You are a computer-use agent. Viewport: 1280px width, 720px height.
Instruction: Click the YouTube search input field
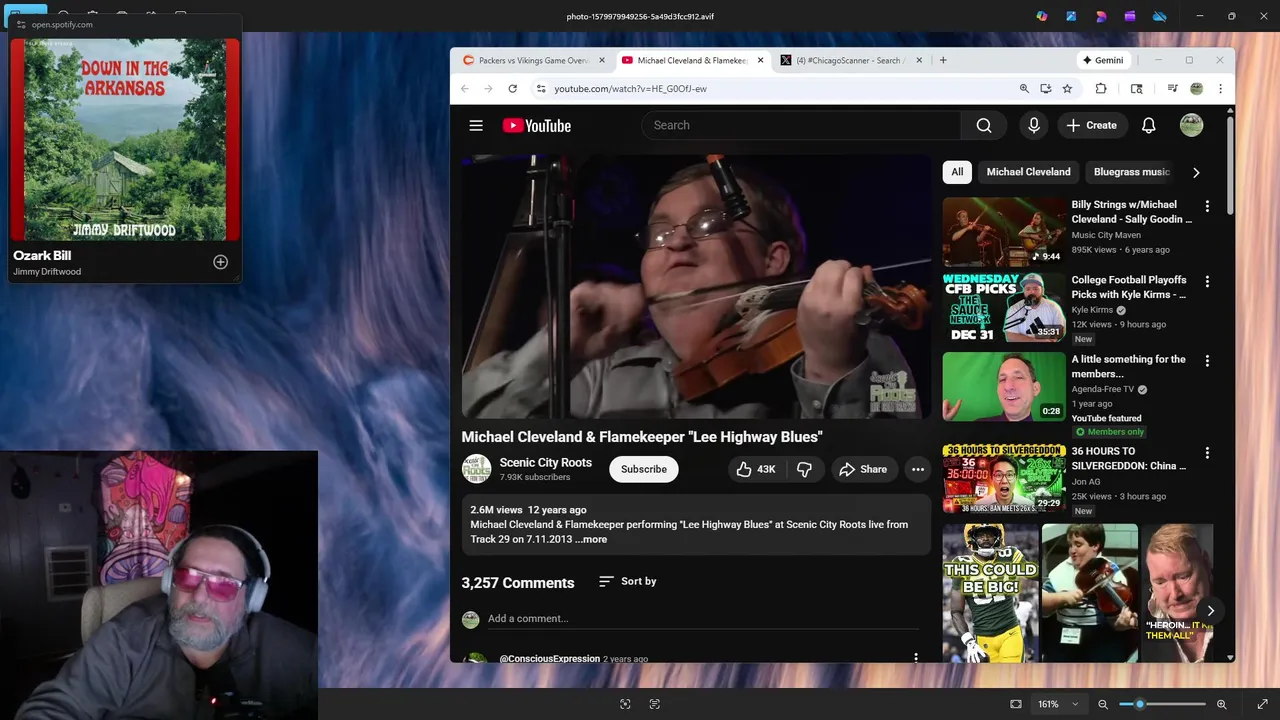pyautogui.click(x=801, y=125)
